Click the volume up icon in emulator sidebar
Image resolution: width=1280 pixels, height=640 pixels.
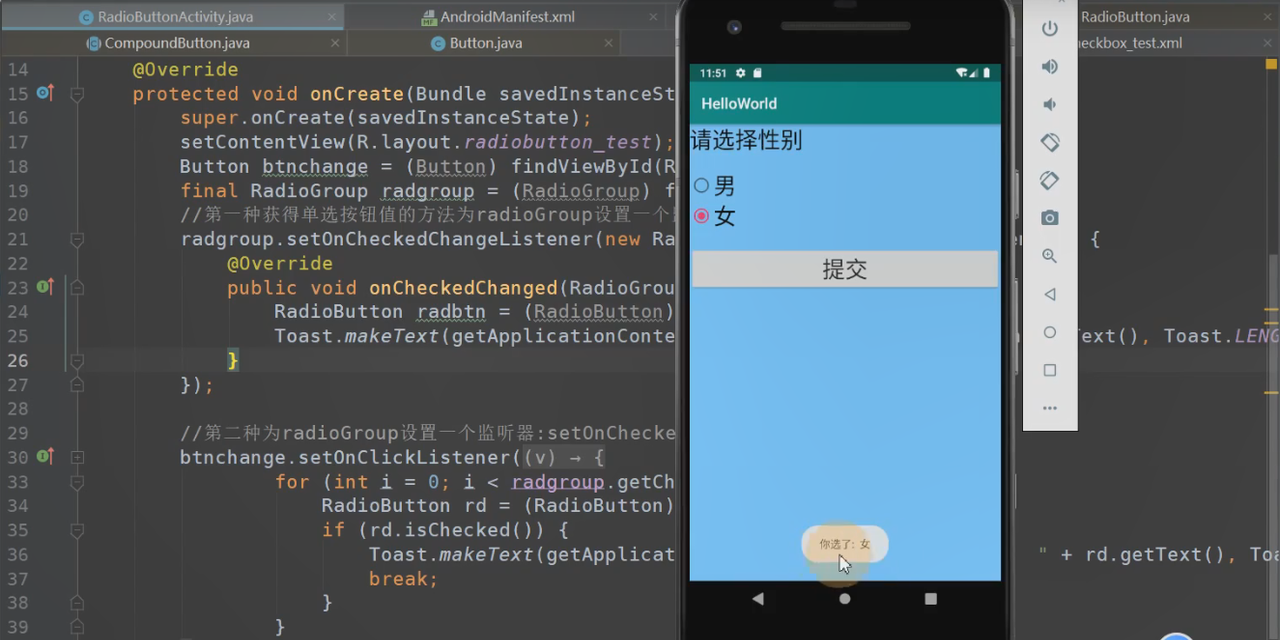coord(1049,67)
